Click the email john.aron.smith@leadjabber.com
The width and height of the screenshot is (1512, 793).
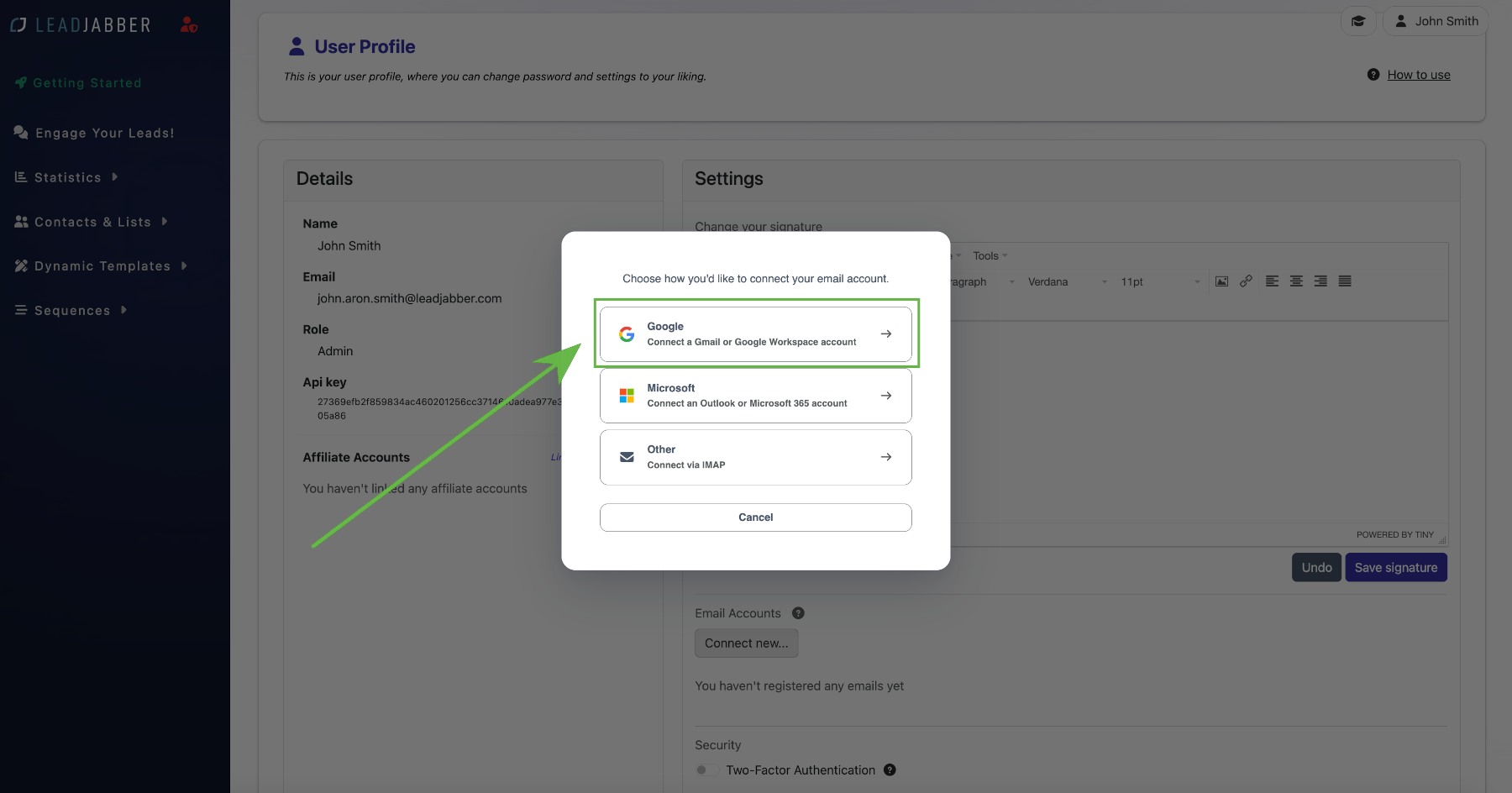pos(409,298)
